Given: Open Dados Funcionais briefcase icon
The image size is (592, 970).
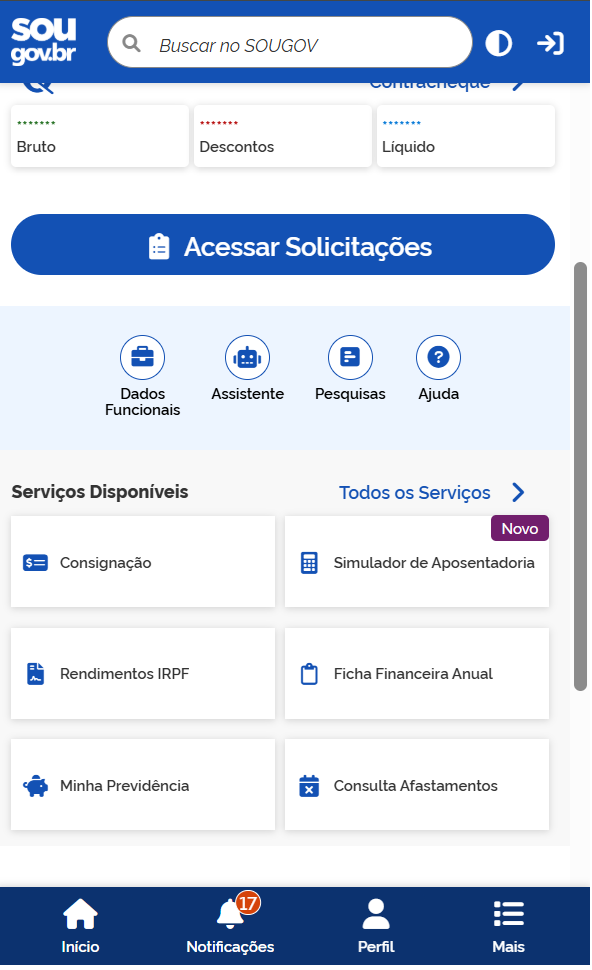Looking at the screenshot, I should [142, 358].
